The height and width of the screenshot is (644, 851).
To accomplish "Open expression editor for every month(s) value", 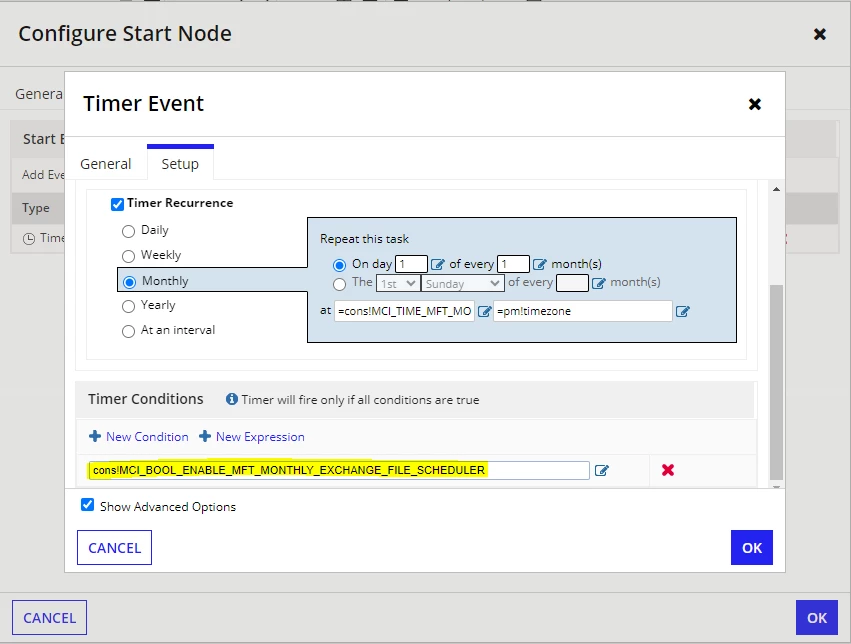I will (539, 264).
